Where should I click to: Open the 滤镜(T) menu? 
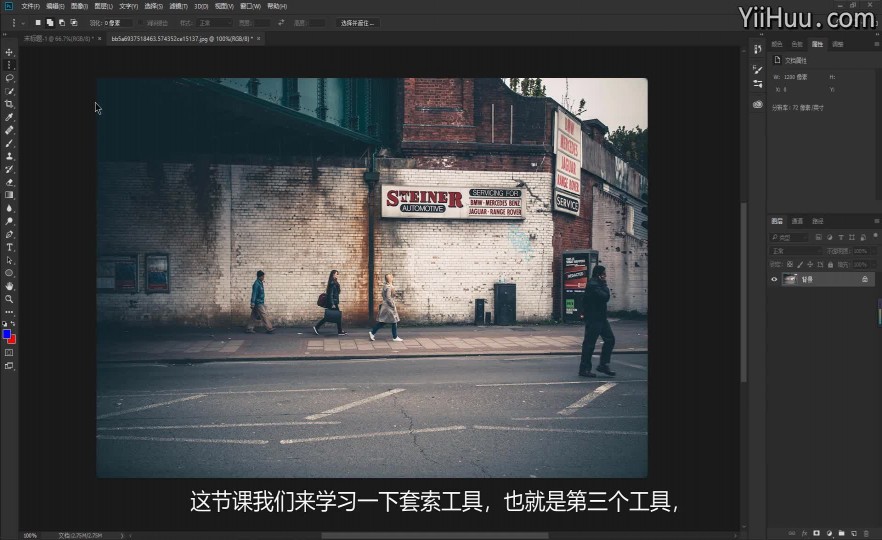point(178,6)
